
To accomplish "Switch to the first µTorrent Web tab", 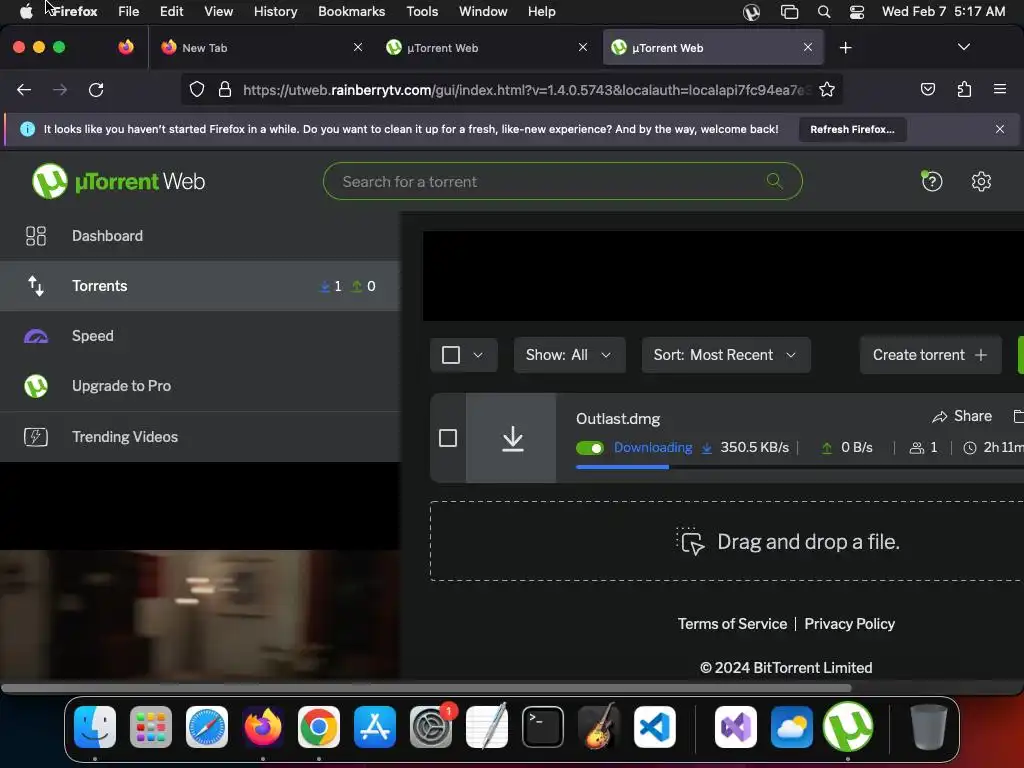I will click(x=488, y=48).
